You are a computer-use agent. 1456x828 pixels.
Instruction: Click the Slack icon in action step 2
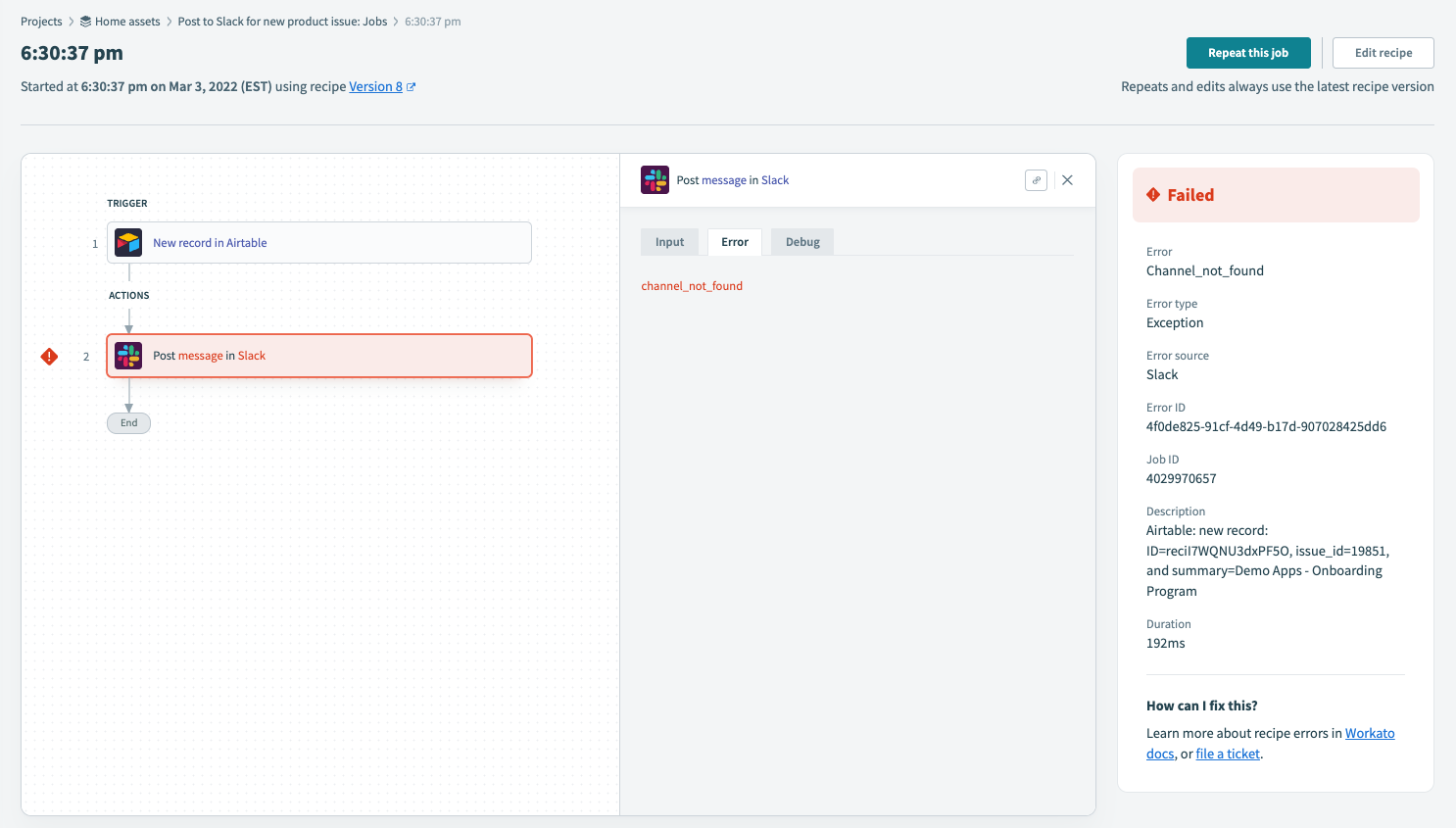(128, 356)
